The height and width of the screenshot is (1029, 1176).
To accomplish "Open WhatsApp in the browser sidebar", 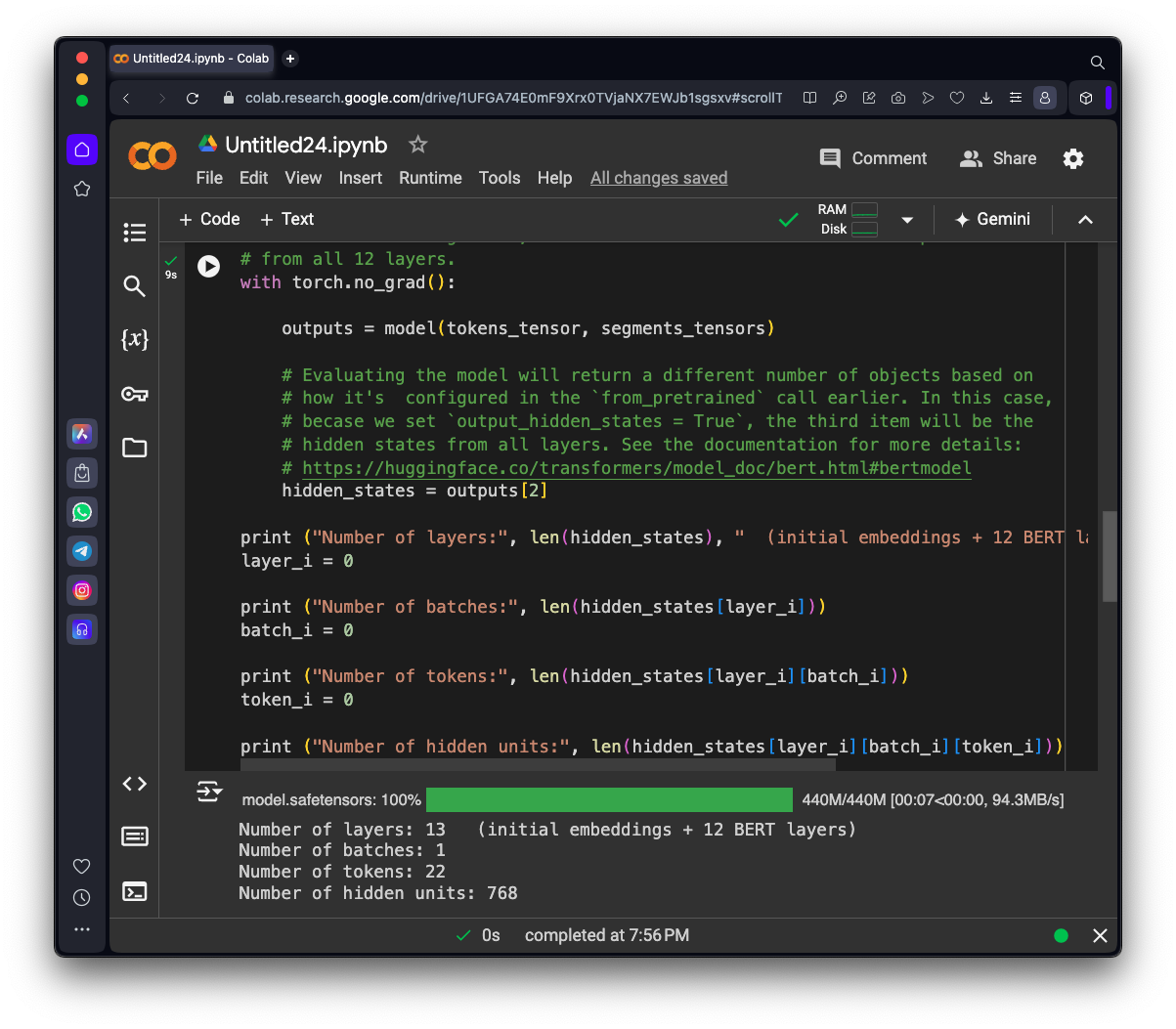I will 82,512.
